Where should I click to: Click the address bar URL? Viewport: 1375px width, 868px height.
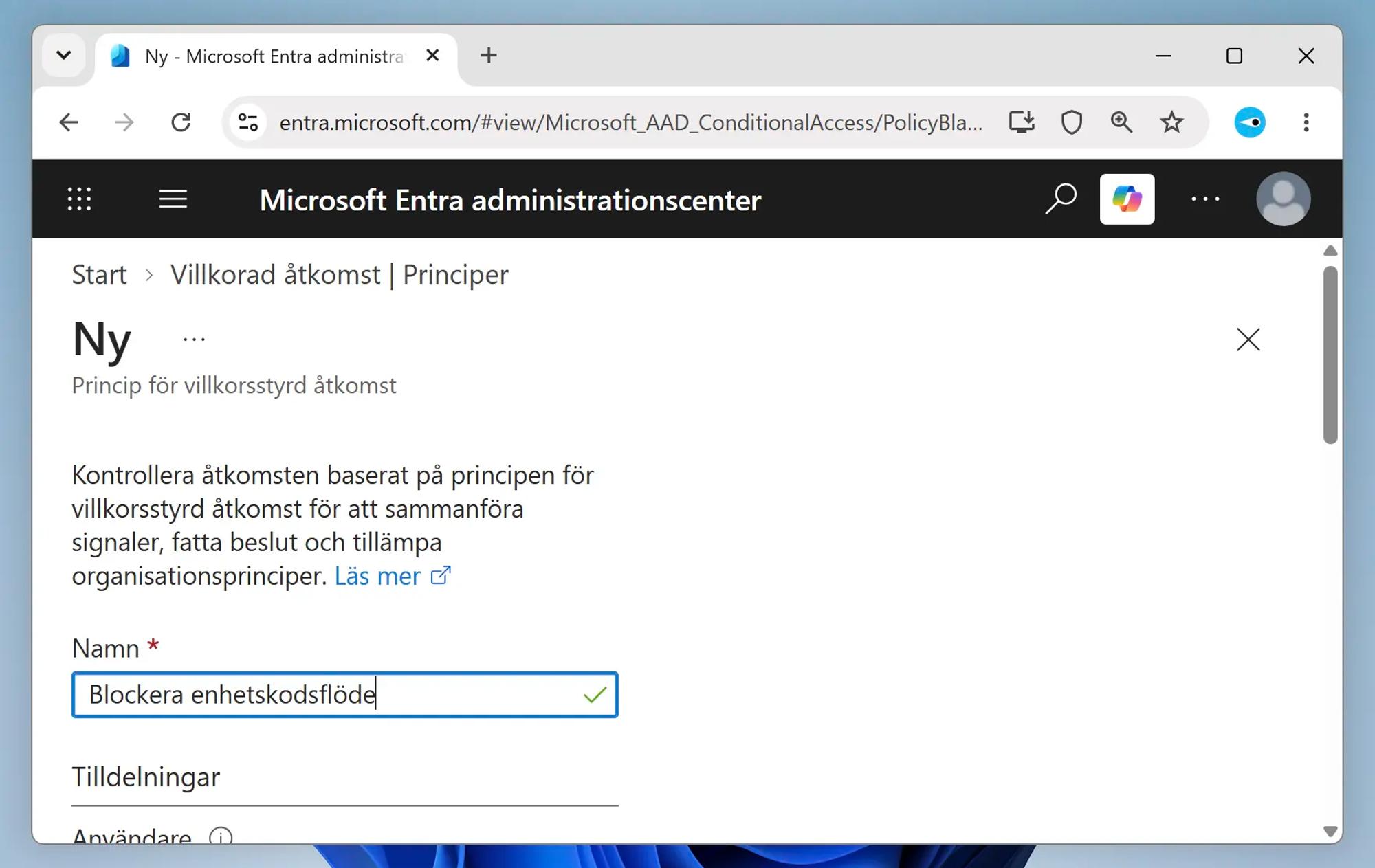pyautogui.click(x=630, y=123)
